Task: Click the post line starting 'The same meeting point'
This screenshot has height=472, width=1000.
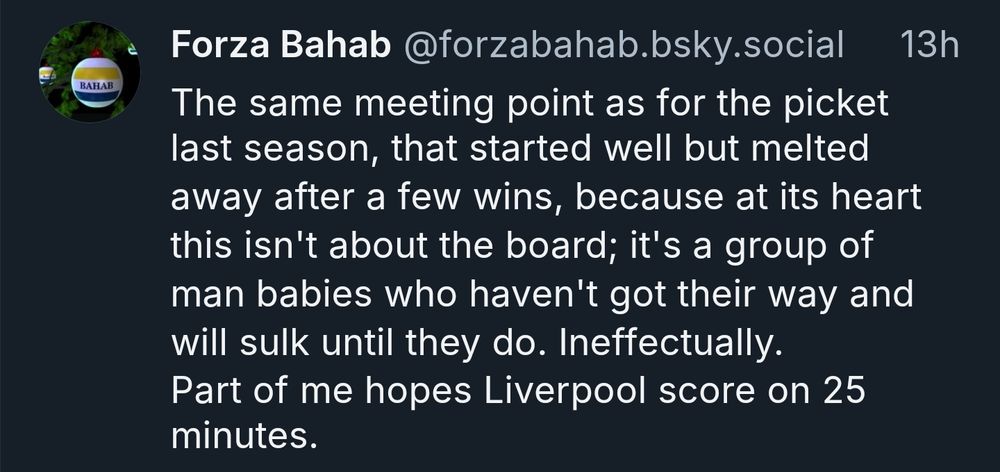Action: click(530, 104)
